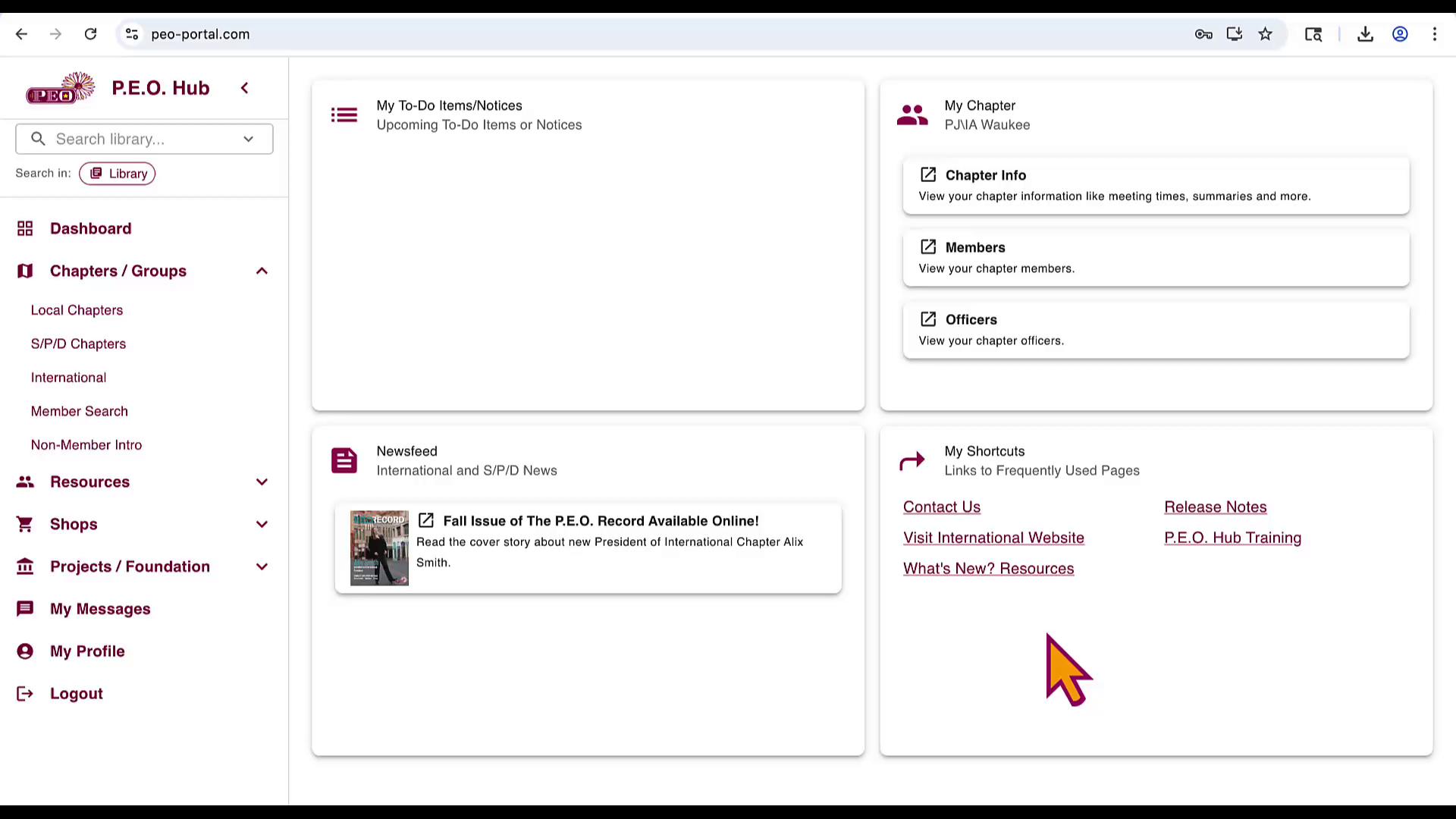Click the To-Do list icon

(x=344, y=115)
